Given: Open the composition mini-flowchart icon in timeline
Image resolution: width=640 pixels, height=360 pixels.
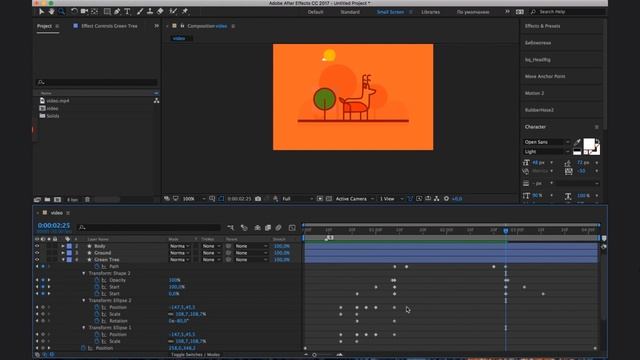Looking at the screenshot, I should (x=231, y=228).
